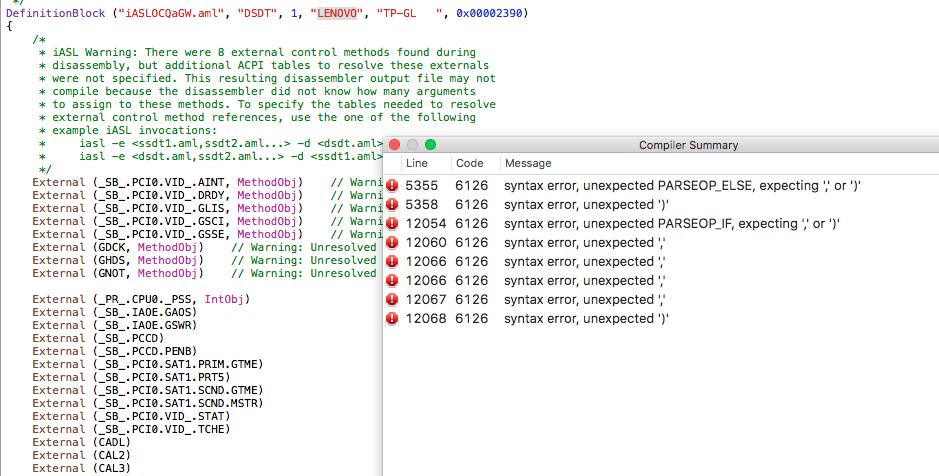The width and height of the screenshot is (939, 476).
Task: Place cursor on IntObj in _PSS line
Action: coord(223,299)
